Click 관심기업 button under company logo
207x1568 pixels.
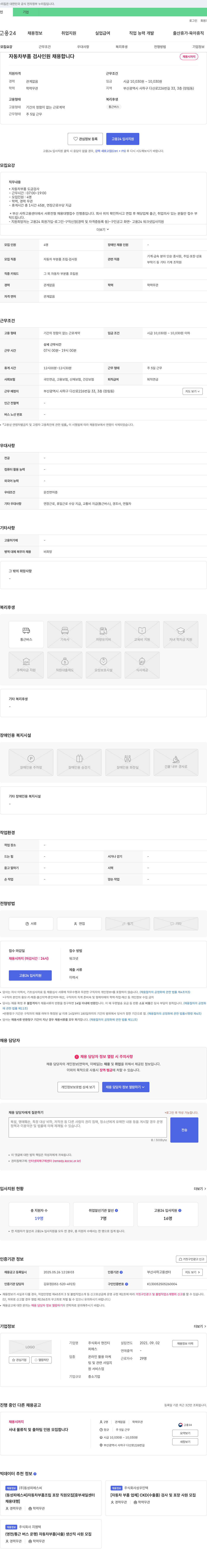point(19,1359)
